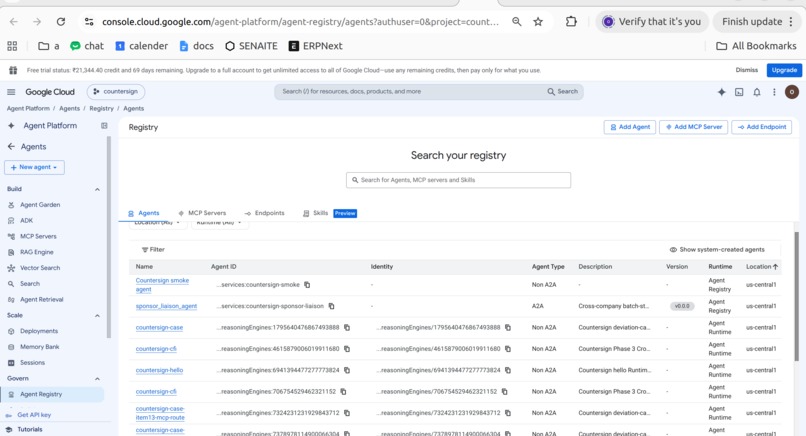Open the Runtime filter dropdown
The height and width of the screenshot is (436, 806).
tap(219, 223)
